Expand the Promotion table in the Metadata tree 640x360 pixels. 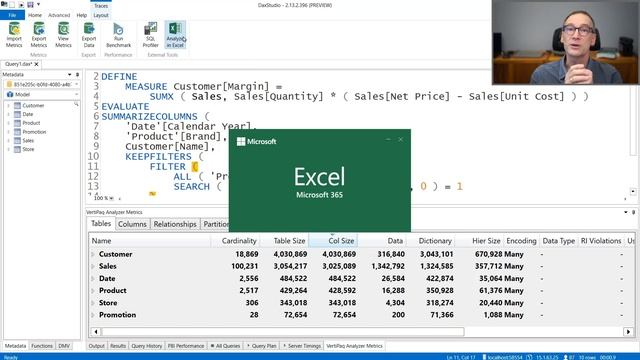pyautogui.click(x=9, y=132)
